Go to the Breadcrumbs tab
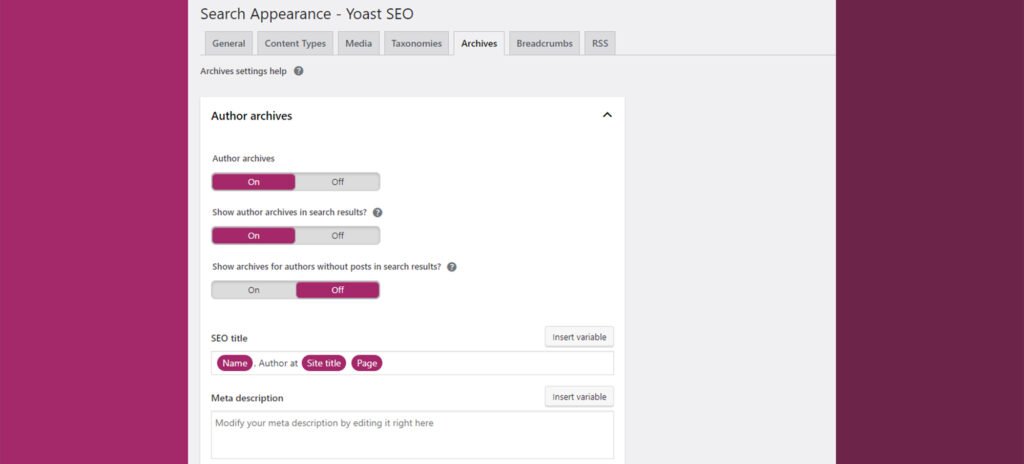The height and width of the screenshot is (464, 1024). 545,44
